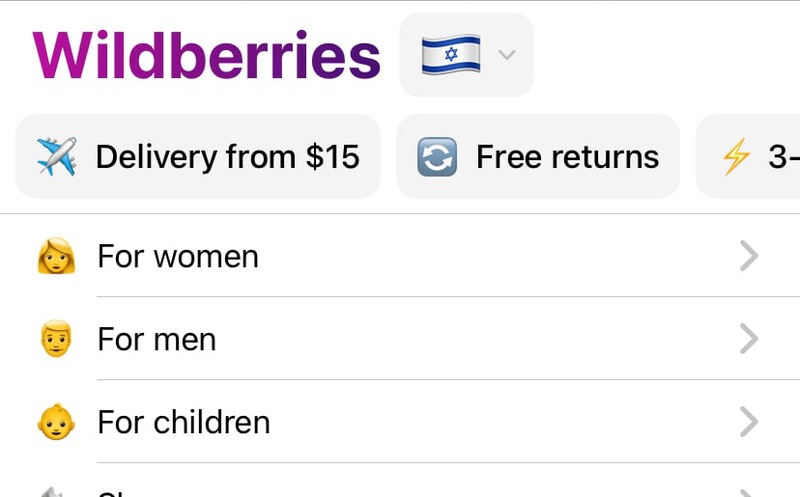The width and height of the screenshot is (800, 497).
Task: Open the For children category
Action: tap(400, 422)
